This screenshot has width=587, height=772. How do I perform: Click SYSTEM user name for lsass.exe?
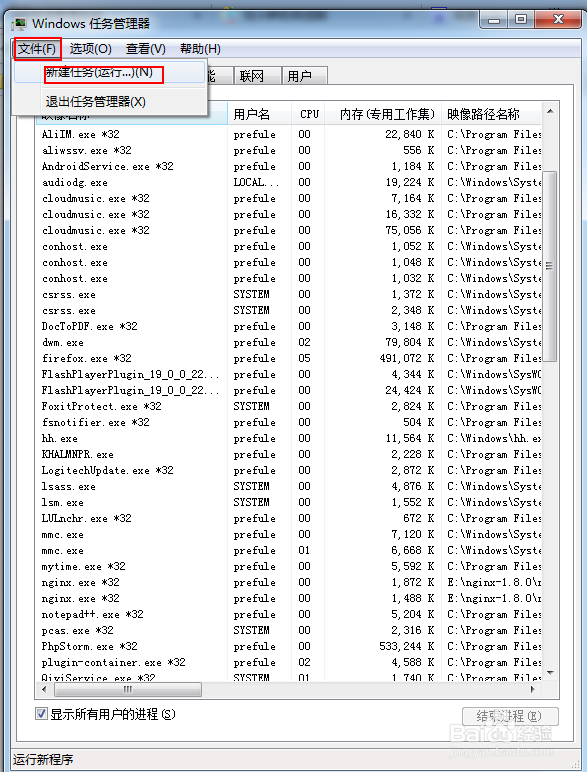coord(252,486)
